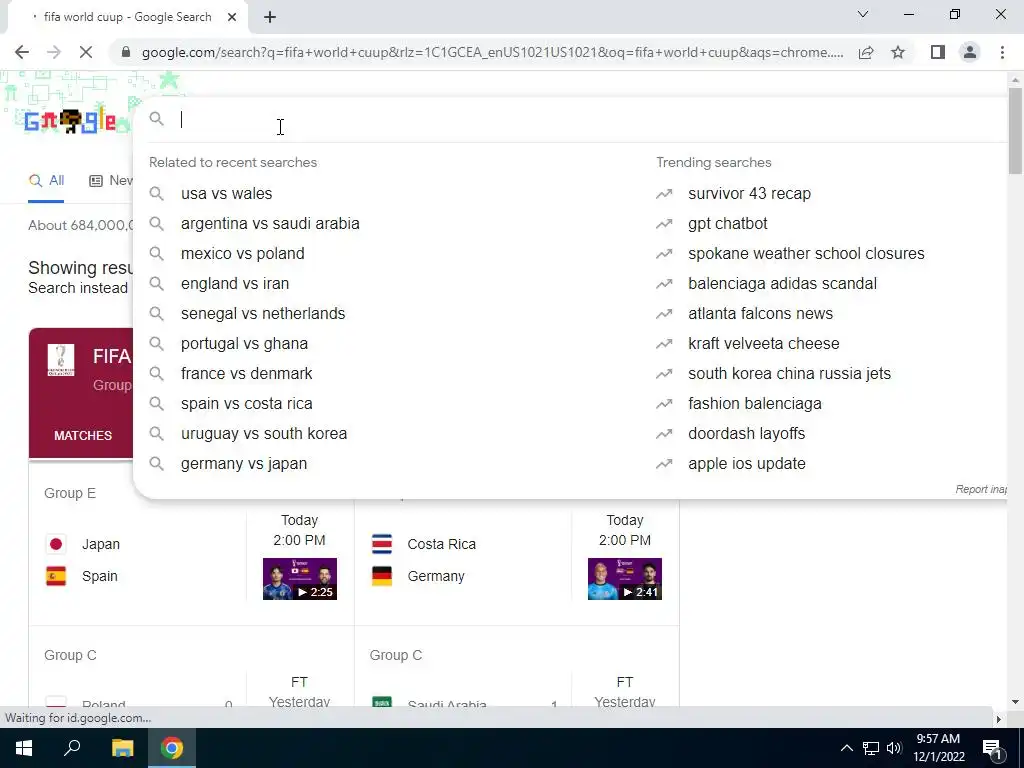Select suggestion 'senegal vs netherlands'

pyautogui.click(x=263, y=313)
